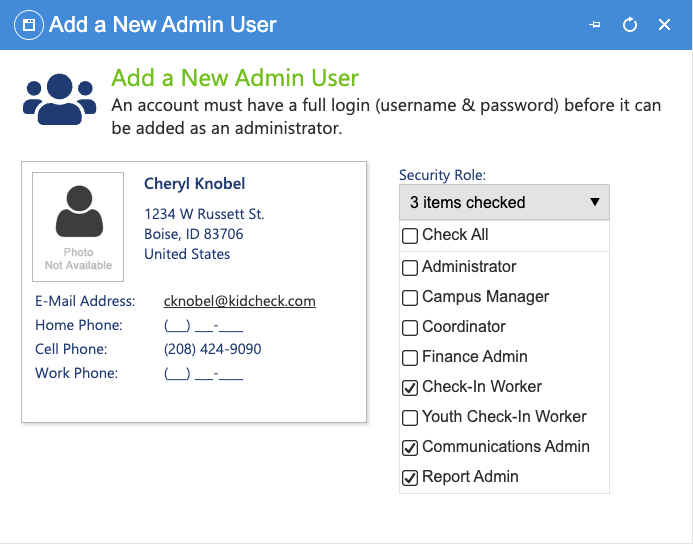Click the Photo Not Available placeholder
Image resolution: width=693 pixels, height=544 pixels.
[x=78, y=227]
